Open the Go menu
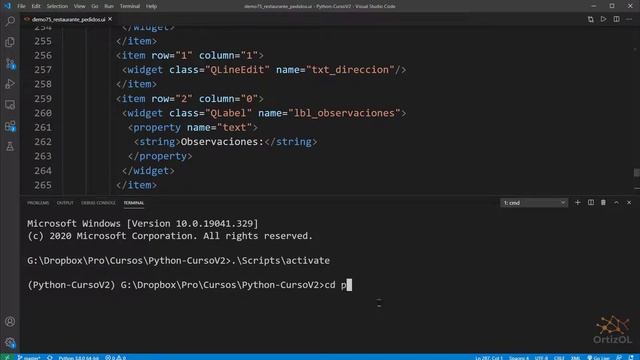The height and width of the screenshot is (360, 640). tap(95, 6)
